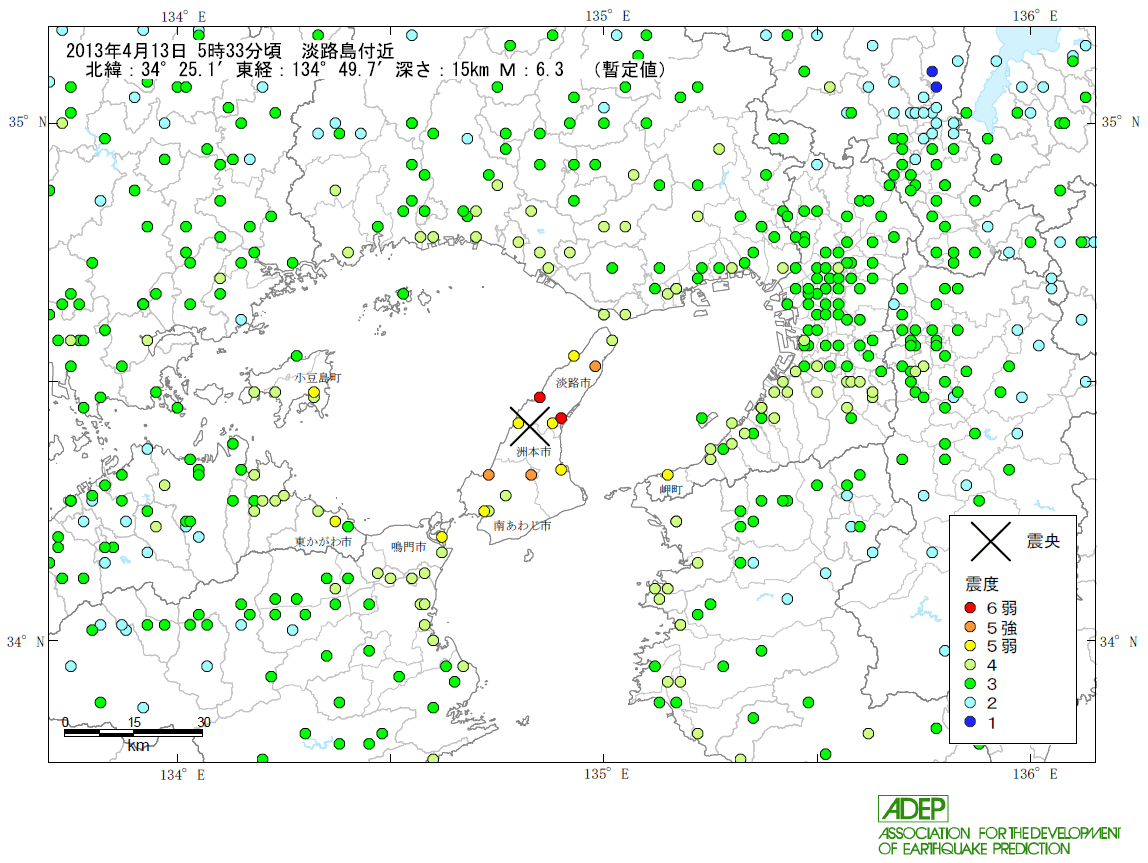Select the bright green intensity 3 legend swatch
1148x863 pixels.
pyautogui.click(x=970, y=684)
